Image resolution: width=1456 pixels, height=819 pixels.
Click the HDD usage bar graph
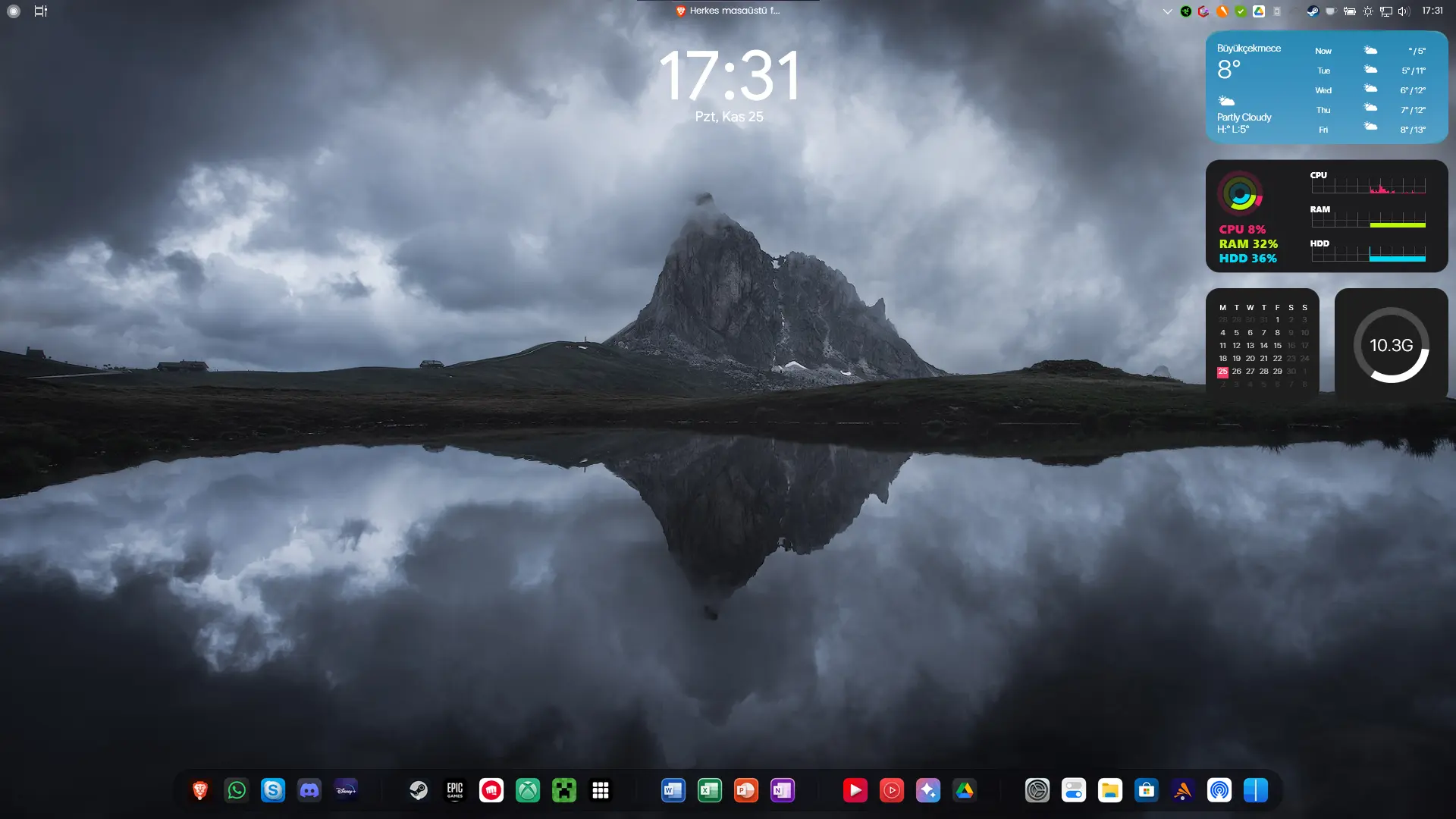click(x=1369, y=254)
